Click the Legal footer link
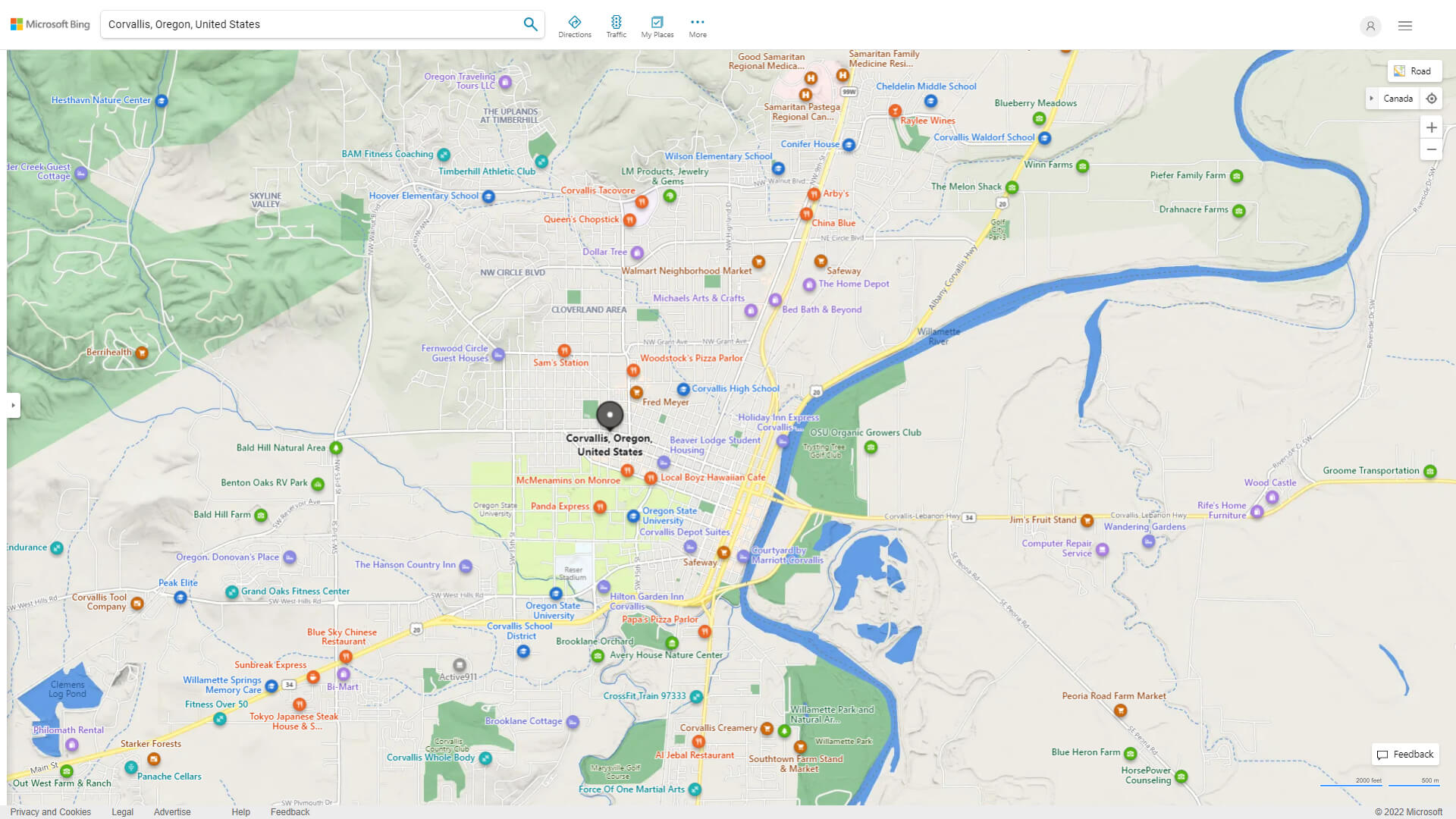 coord(122,811)
